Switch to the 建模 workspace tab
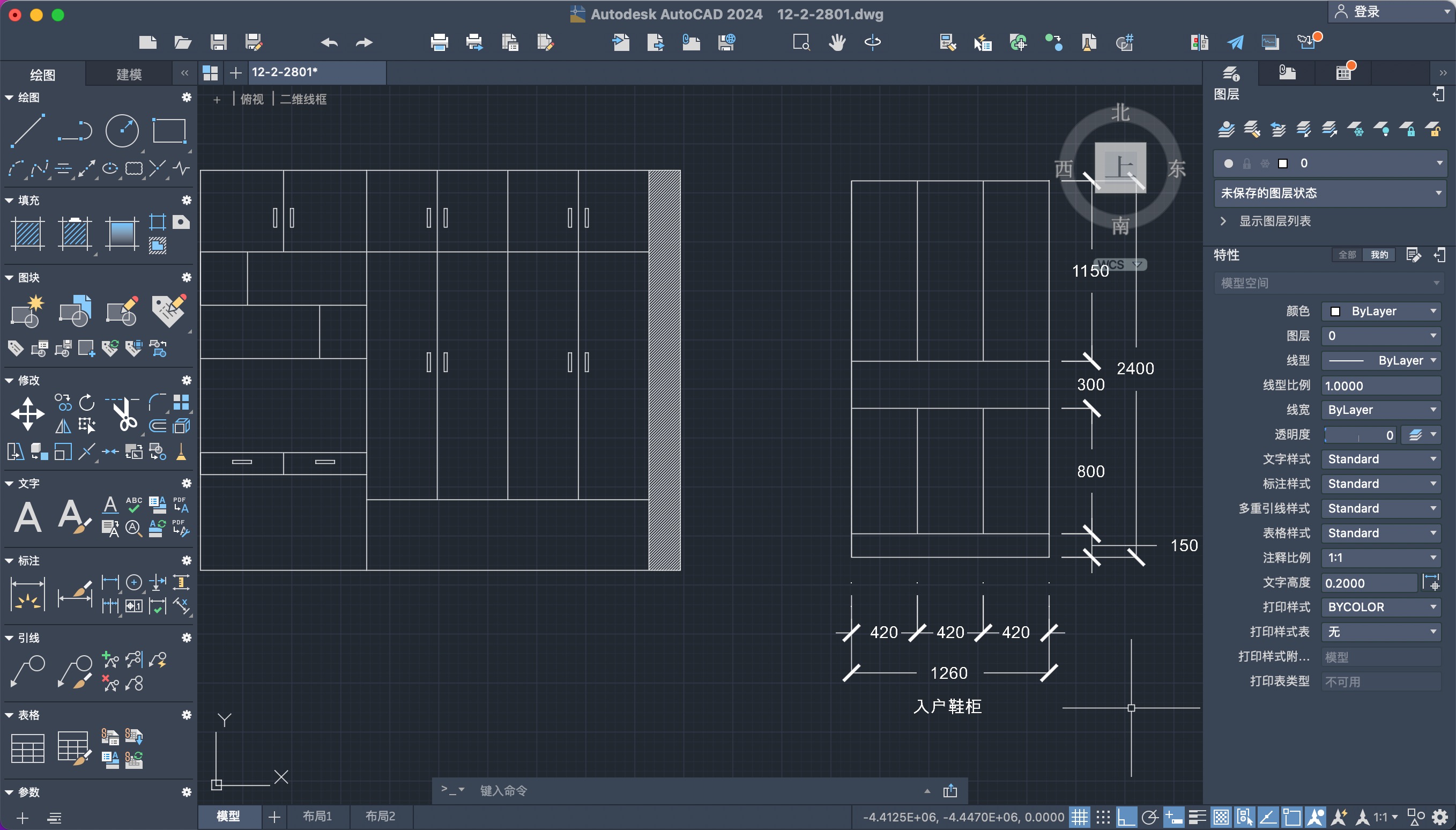 tap(129, 75)
